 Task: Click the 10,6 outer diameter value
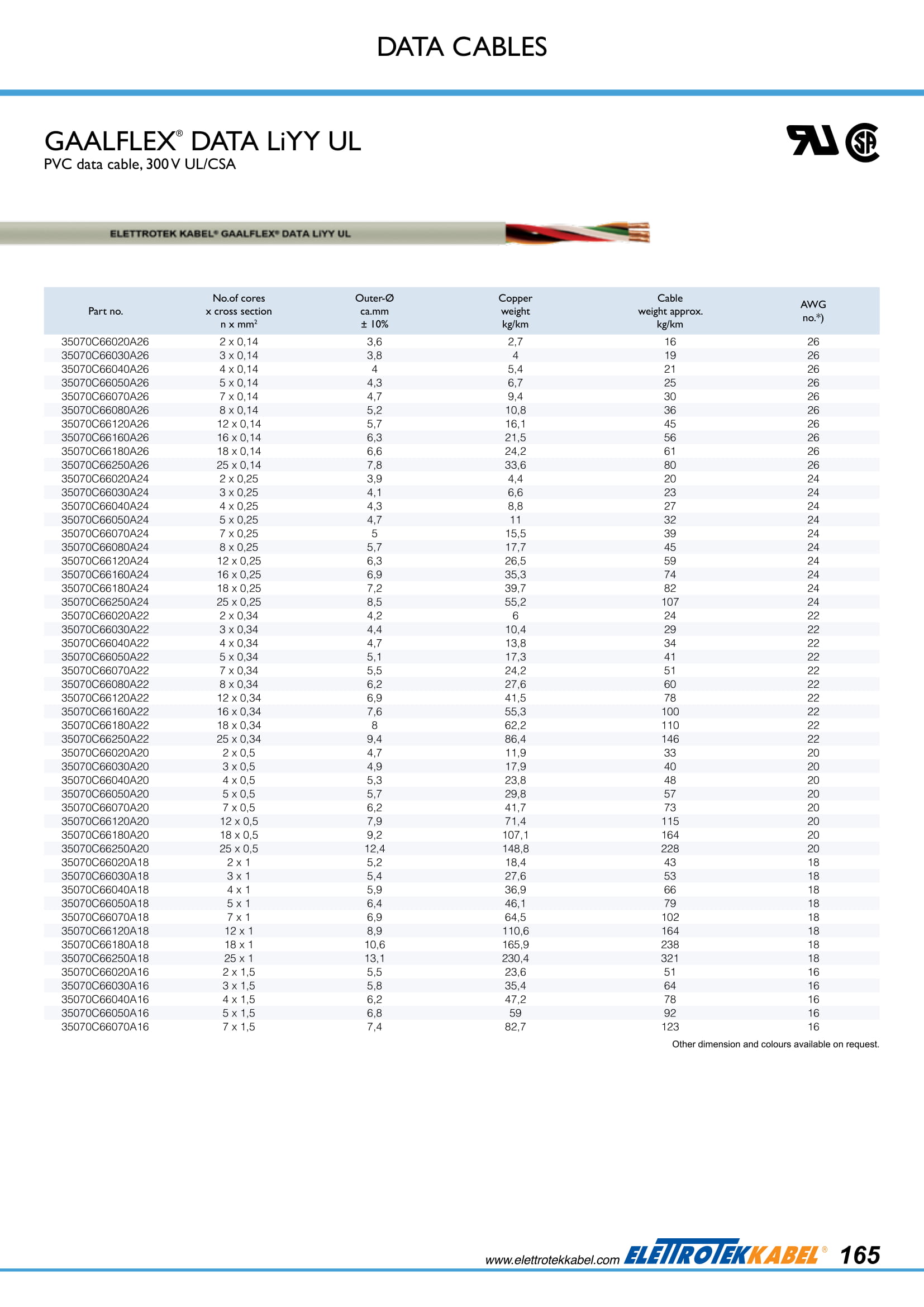click(374, 944)
